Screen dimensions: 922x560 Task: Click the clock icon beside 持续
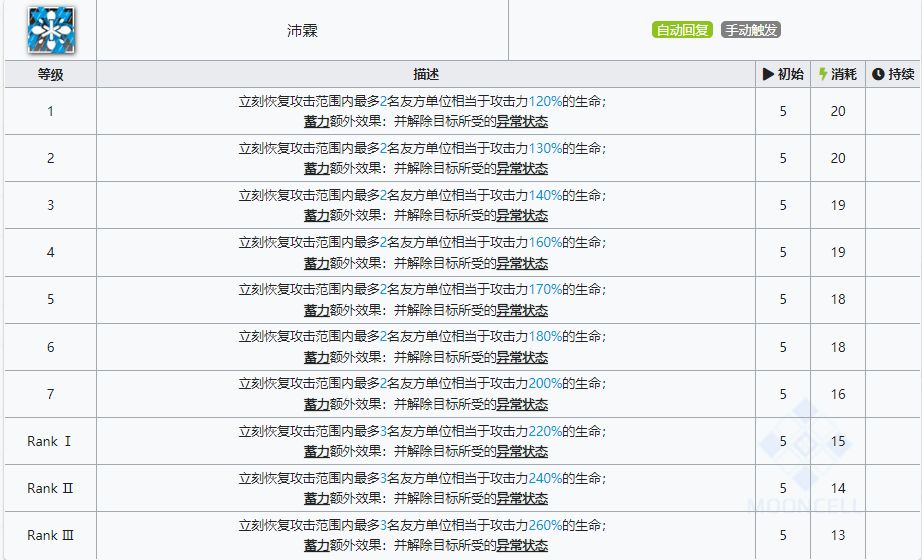(878, 74)
